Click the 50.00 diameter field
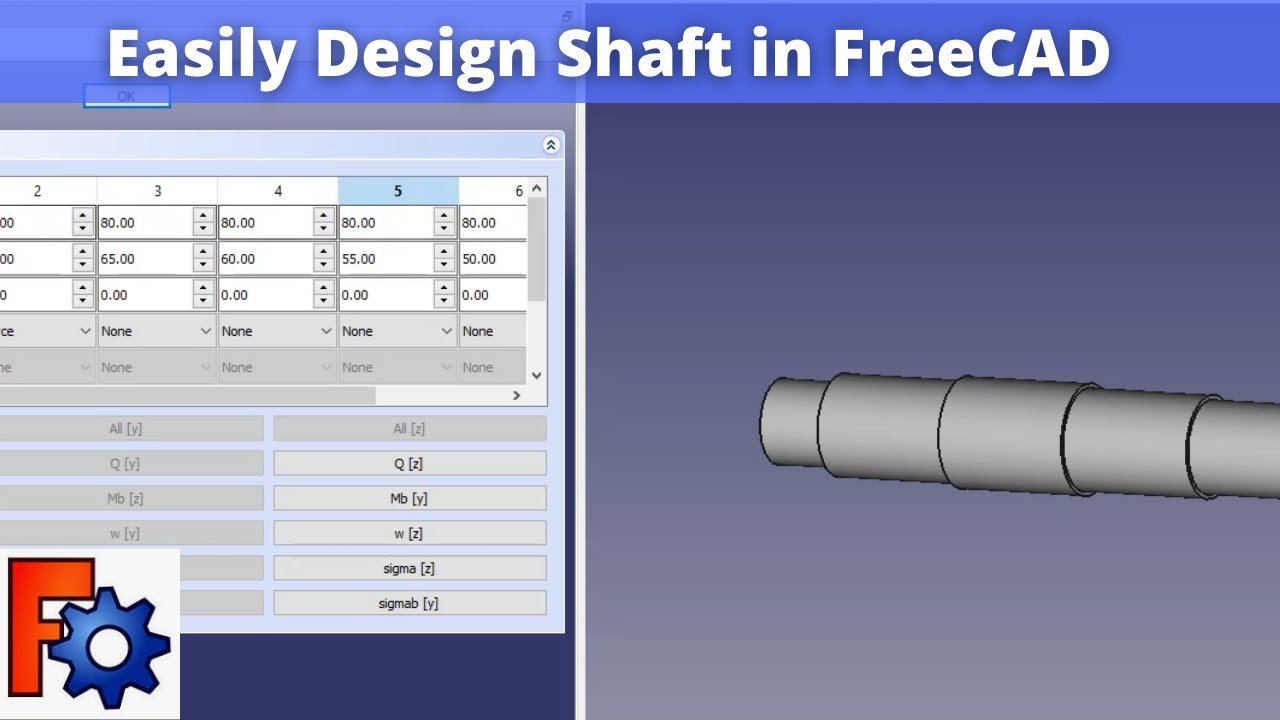 (x=493, y=259)
